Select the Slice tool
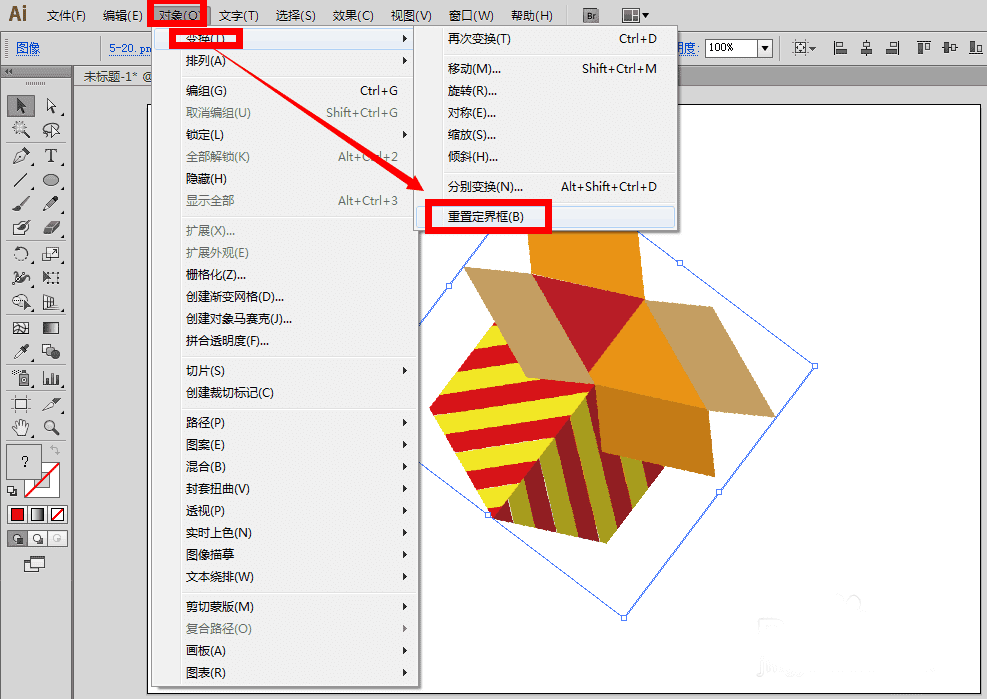987x699 pixels. coord(51,404)
